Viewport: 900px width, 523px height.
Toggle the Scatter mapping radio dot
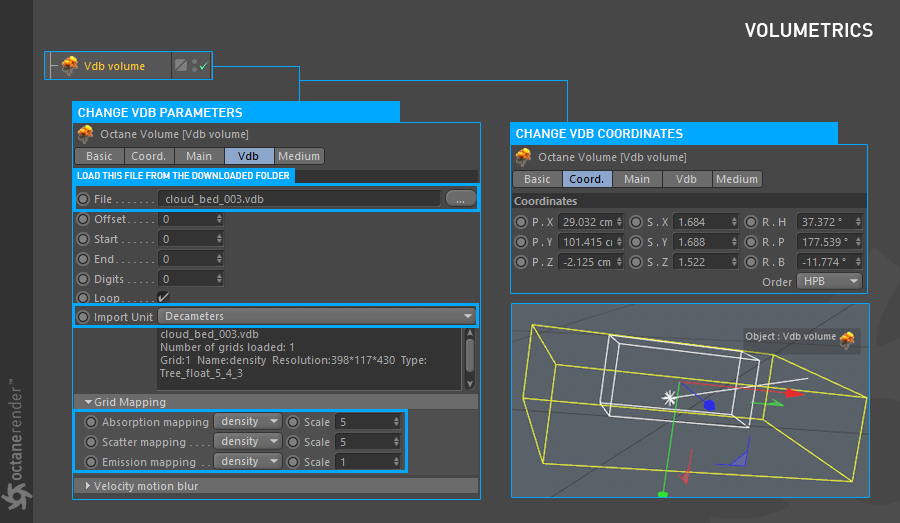91,442
